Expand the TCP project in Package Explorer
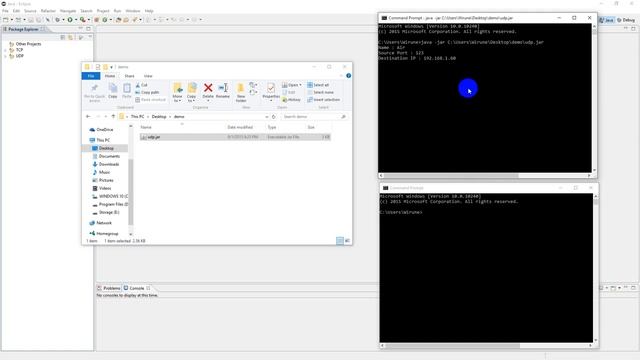Screen dimensions: 640x360 tap(5, 50)
